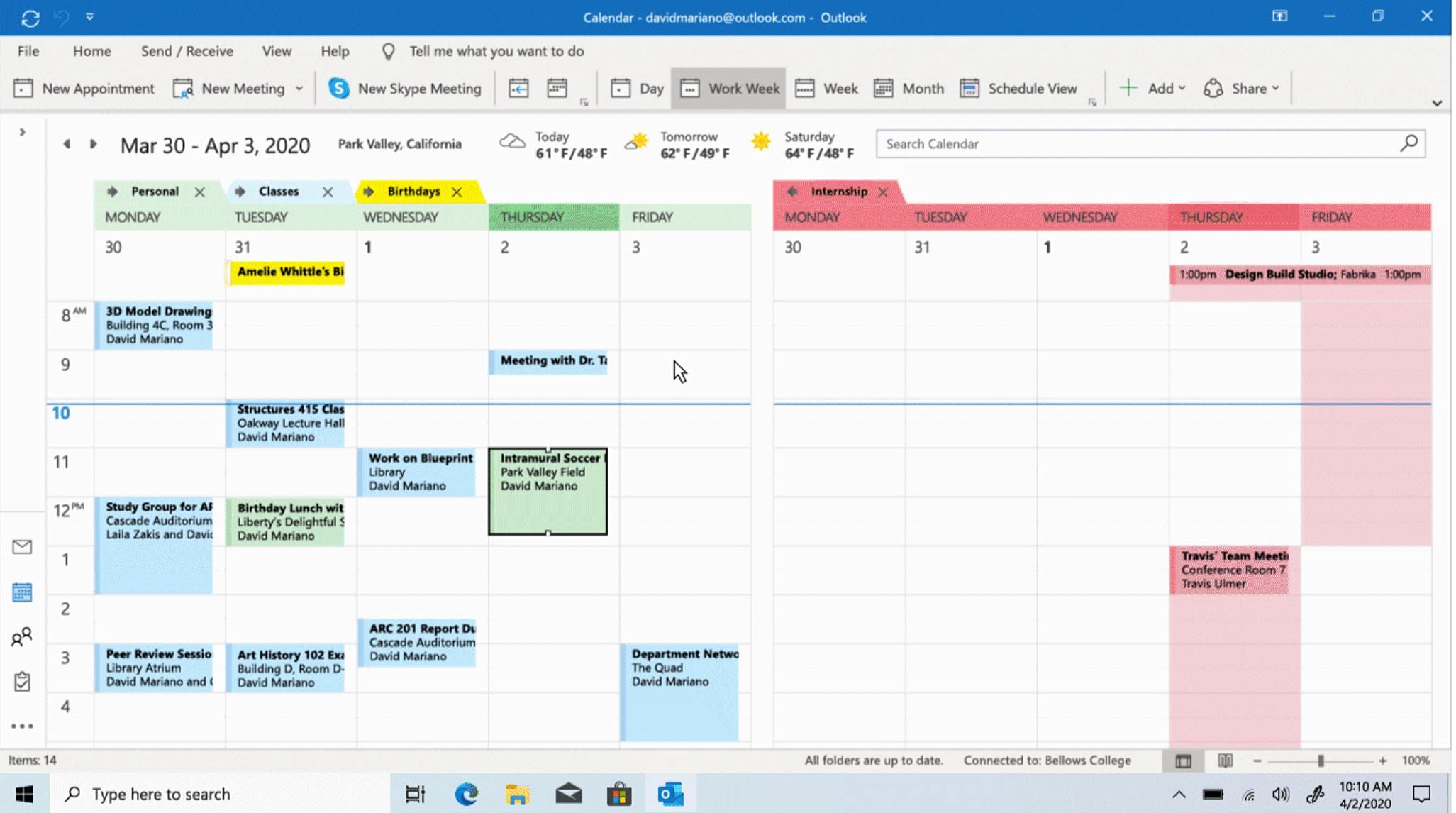Open New Skype Meeting
Viewport: 1456px width, 813px height.
tap(404, 89)
